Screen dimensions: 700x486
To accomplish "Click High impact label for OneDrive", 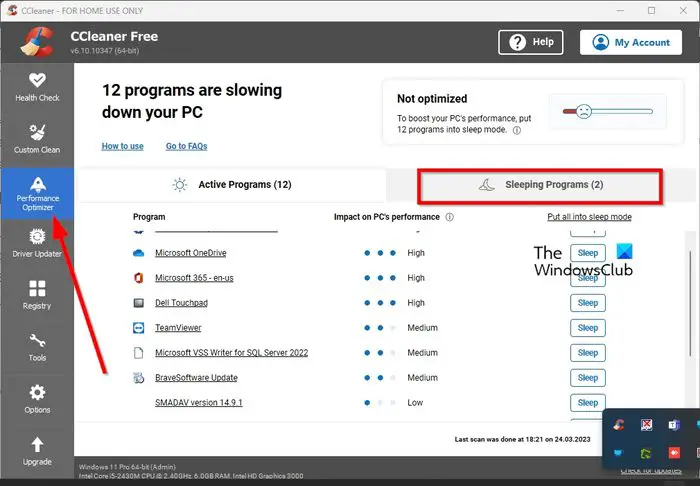I will coord(416,253).
